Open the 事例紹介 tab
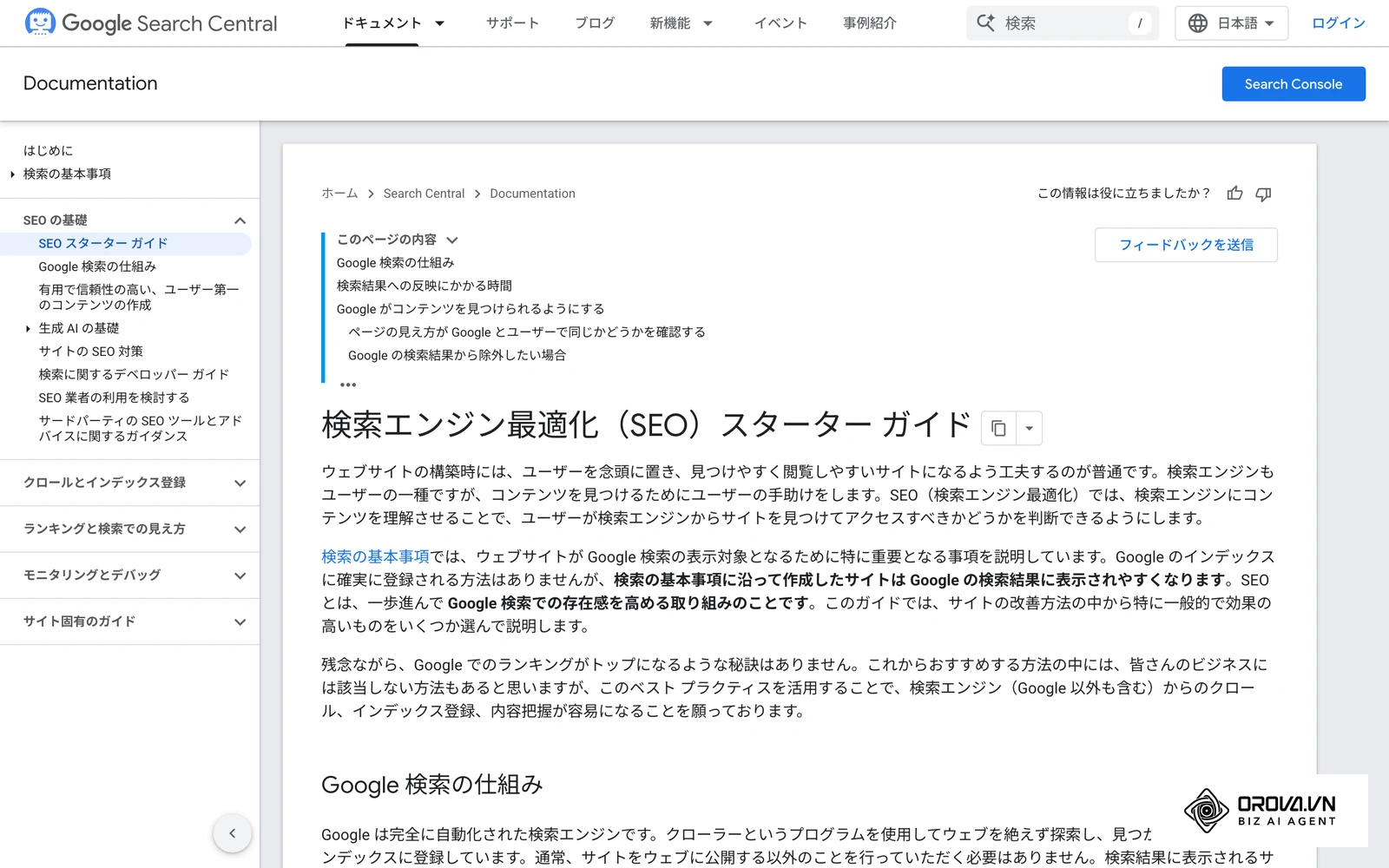1389x868 pixels. coord(869,23)
